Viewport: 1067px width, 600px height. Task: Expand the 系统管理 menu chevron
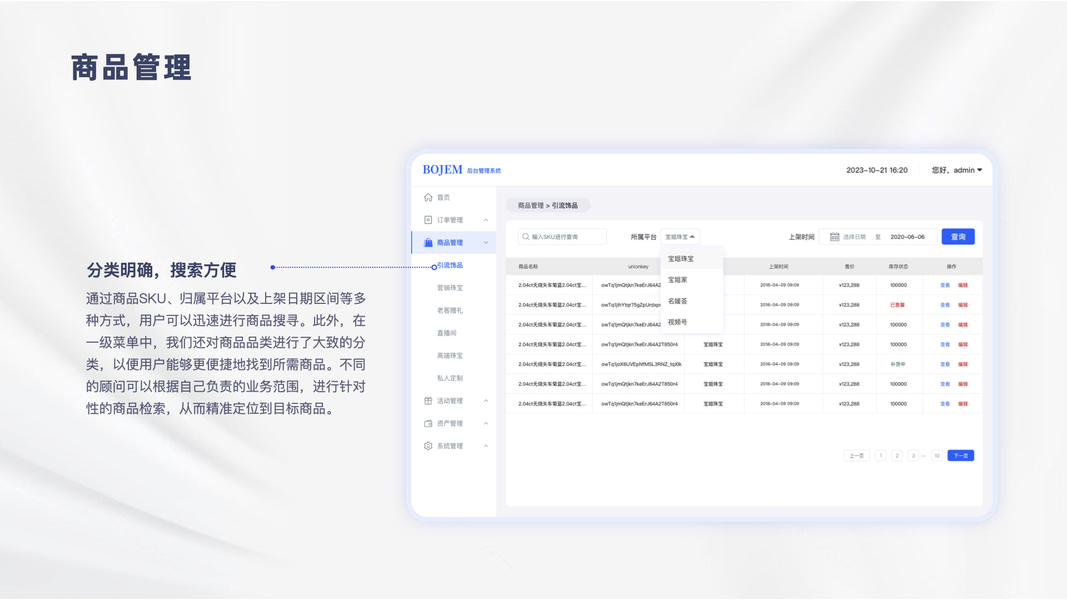pos(486,446)
